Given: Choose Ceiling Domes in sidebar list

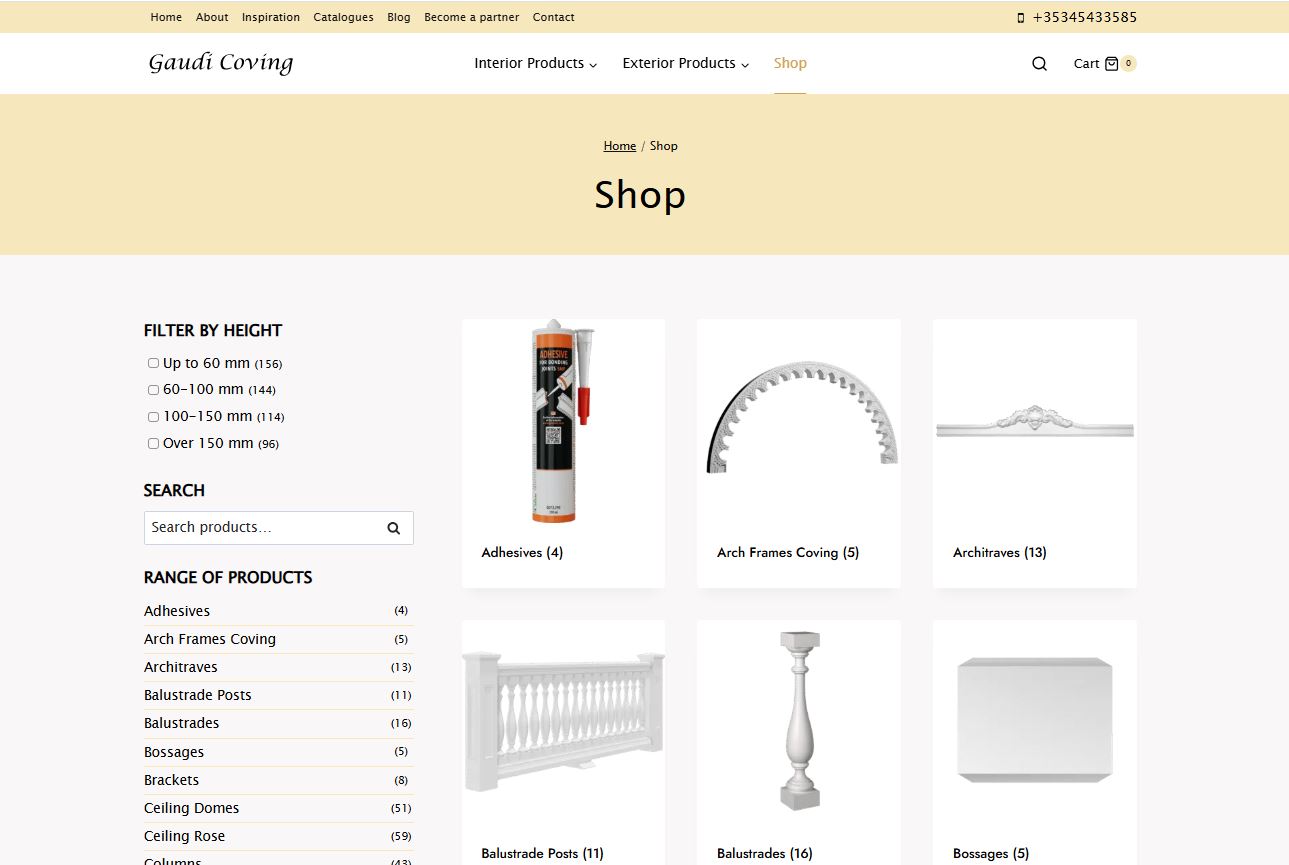Looking at the screenshot, I should (x=192, y=808).
